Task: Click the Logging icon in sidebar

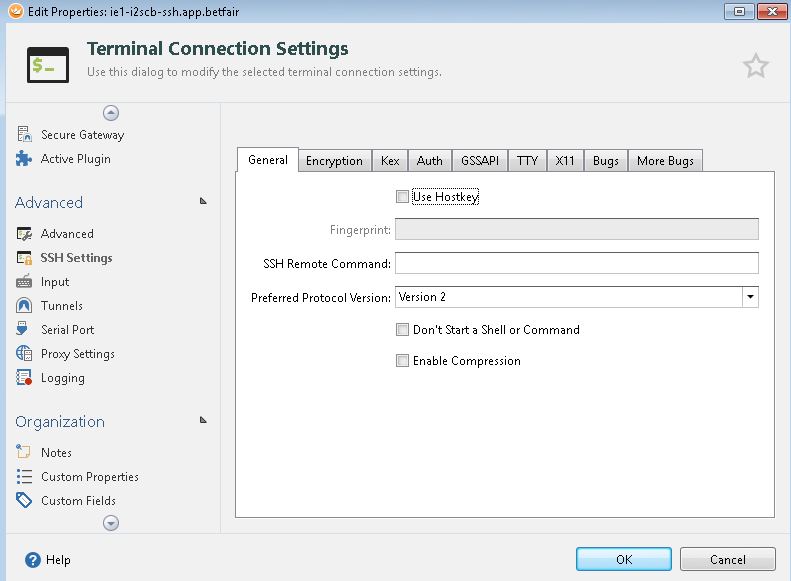Action: (x=24, y=378)
